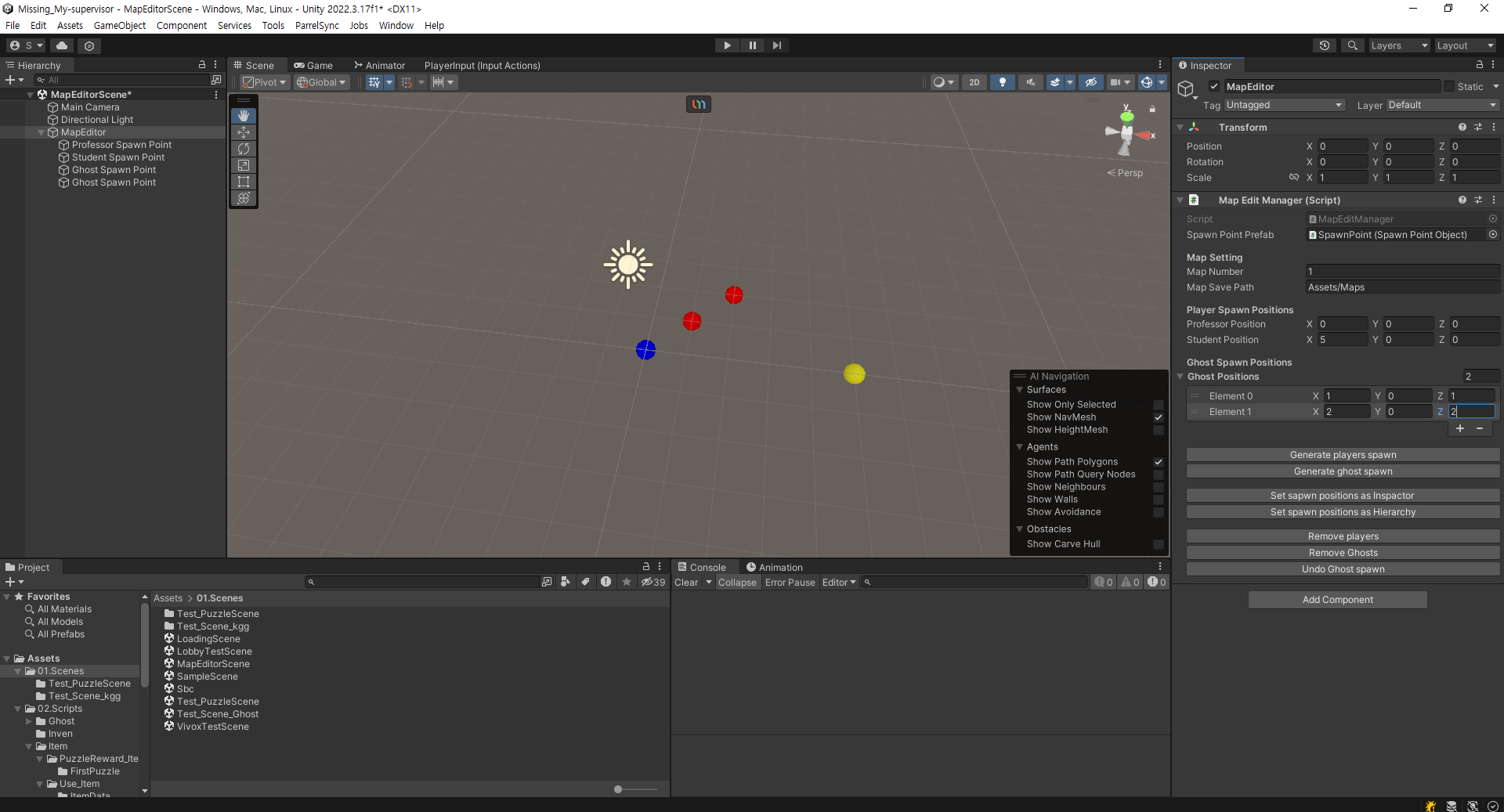Open the Layers dropdown

[x=1399, y=45]
